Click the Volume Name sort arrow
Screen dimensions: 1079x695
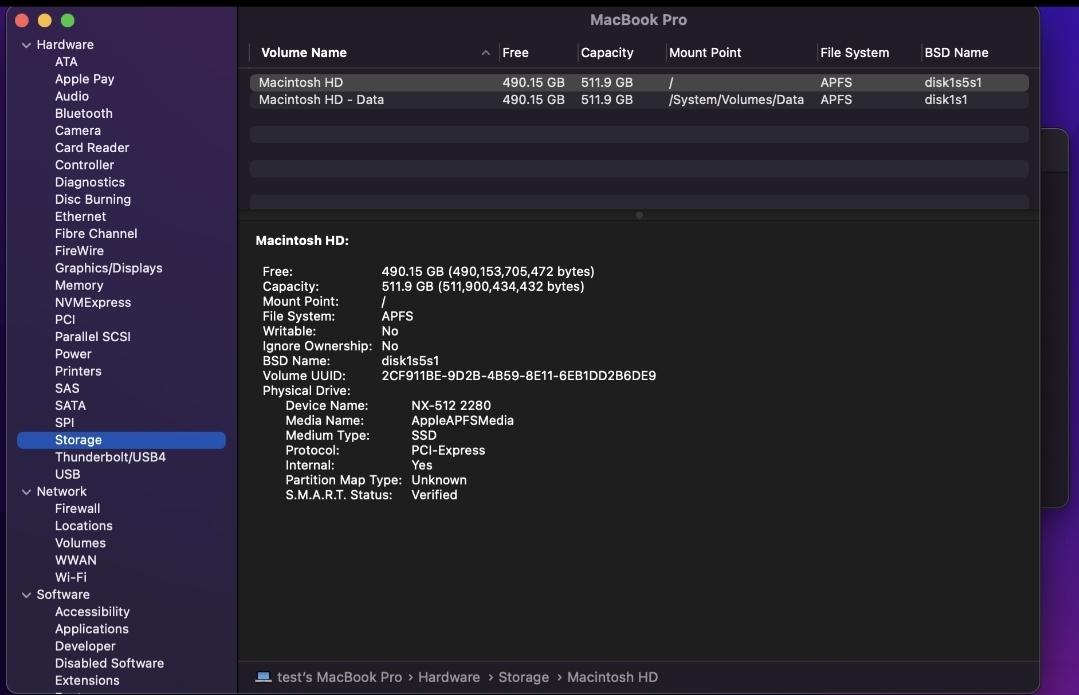pyautogui.click(x=485, y=53)
